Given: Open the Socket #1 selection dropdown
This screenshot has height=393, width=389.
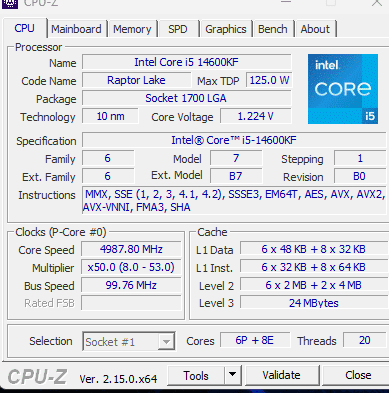Looking at the screenshot, I should (x=129, y=341).
